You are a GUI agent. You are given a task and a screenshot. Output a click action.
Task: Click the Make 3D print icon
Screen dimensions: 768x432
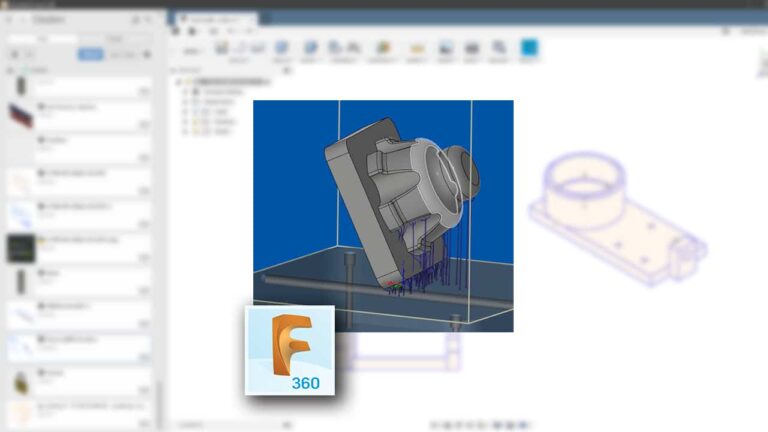(x=472, y=48)
